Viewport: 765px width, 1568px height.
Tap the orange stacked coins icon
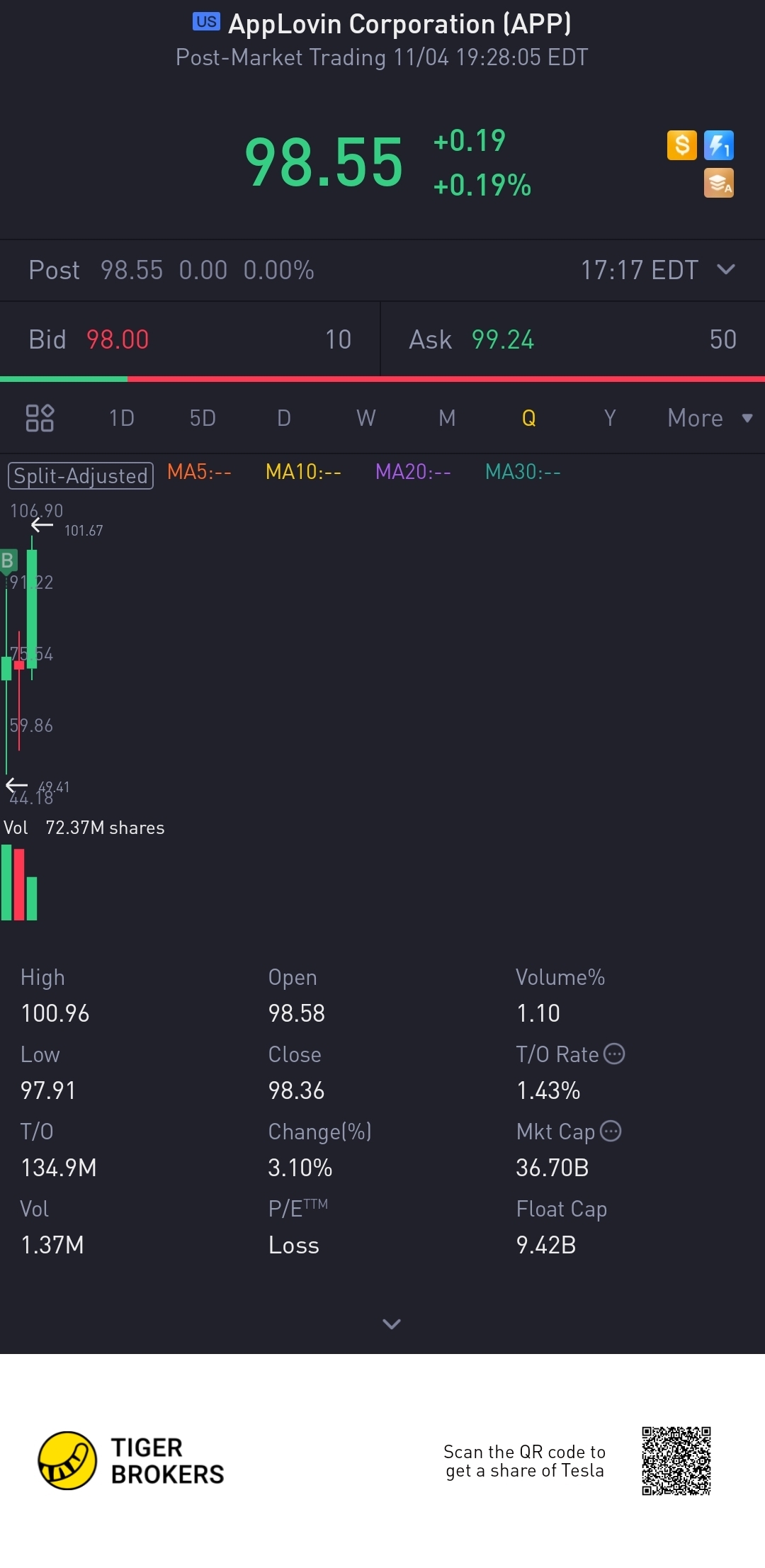718,183
